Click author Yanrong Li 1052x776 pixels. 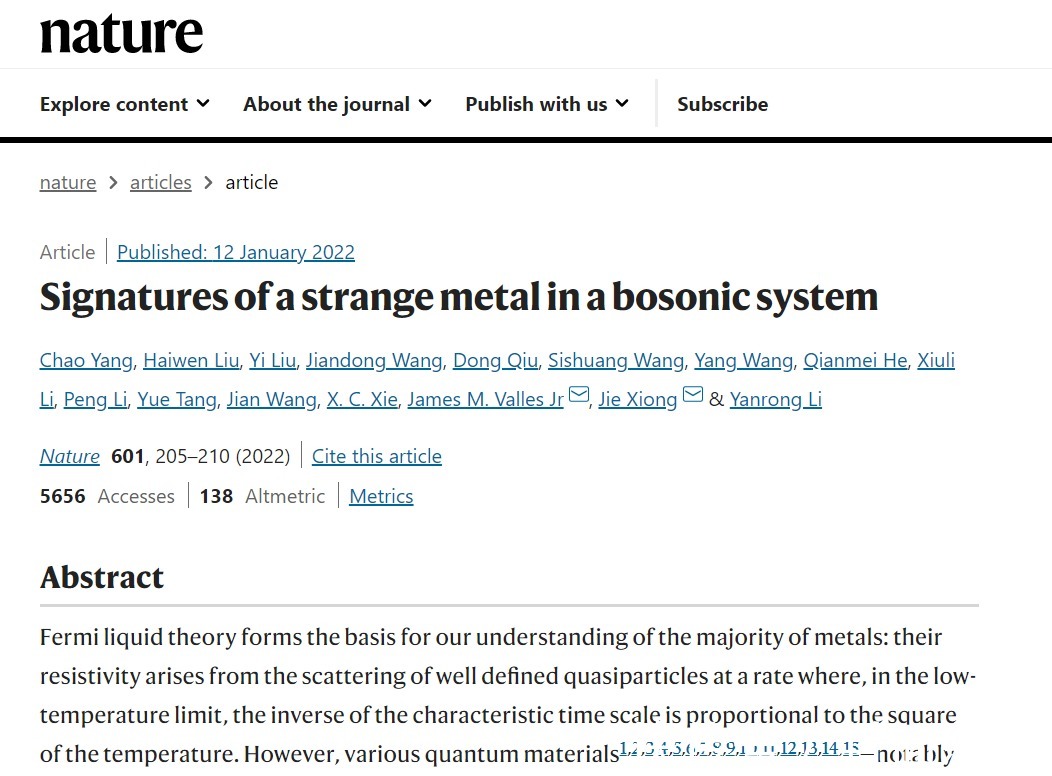[x=775, y=399]
